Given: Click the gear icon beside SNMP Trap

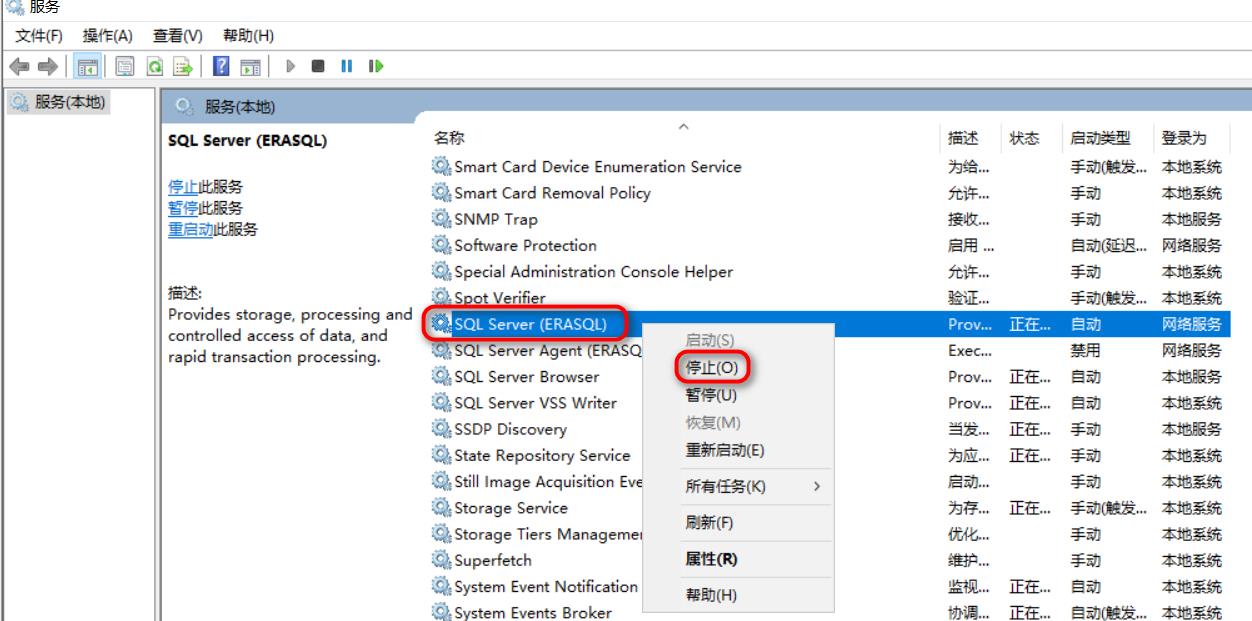Looking at the screenshot, I should point(441,220).
